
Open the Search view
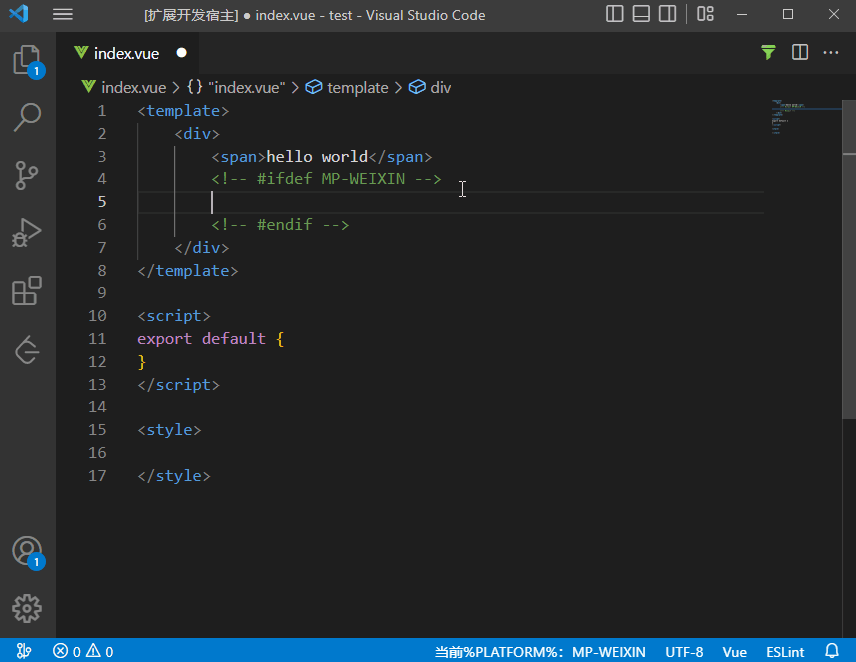[27, 117]
